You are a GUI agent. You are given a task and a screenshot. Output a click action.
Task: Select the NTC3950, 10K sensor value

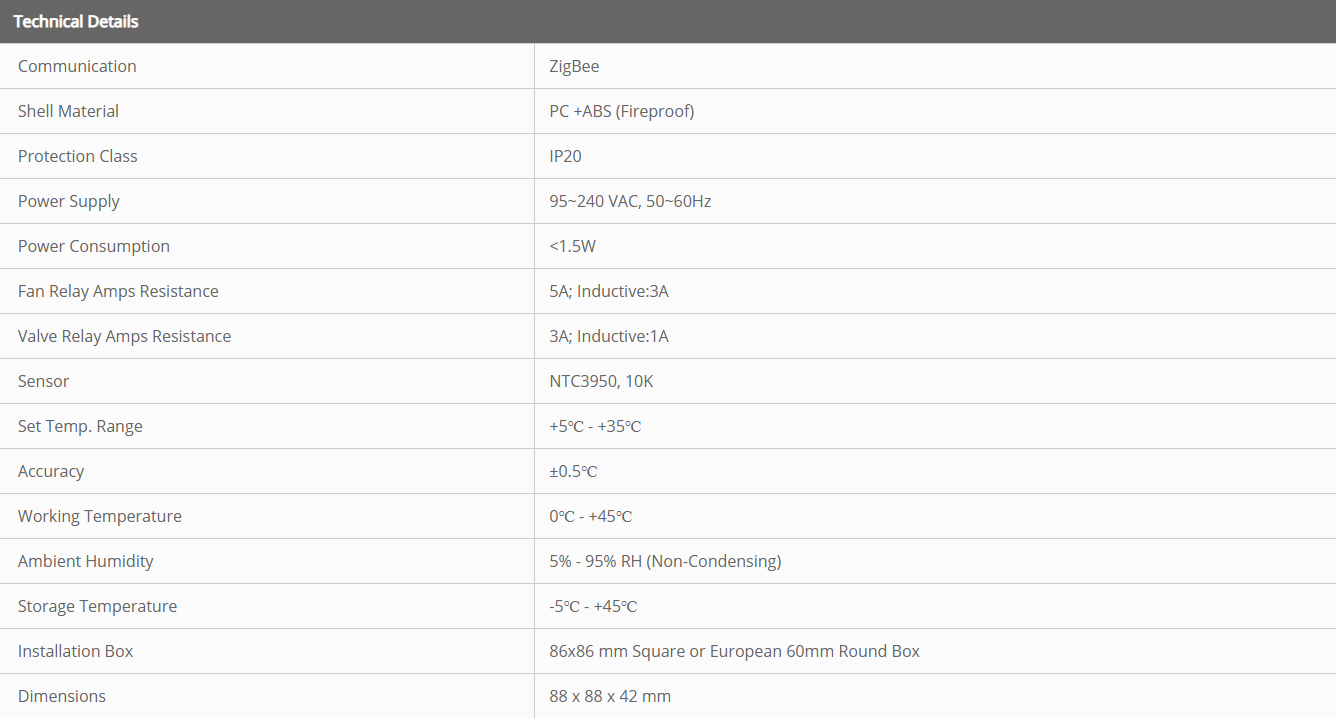tap(601, 381)
